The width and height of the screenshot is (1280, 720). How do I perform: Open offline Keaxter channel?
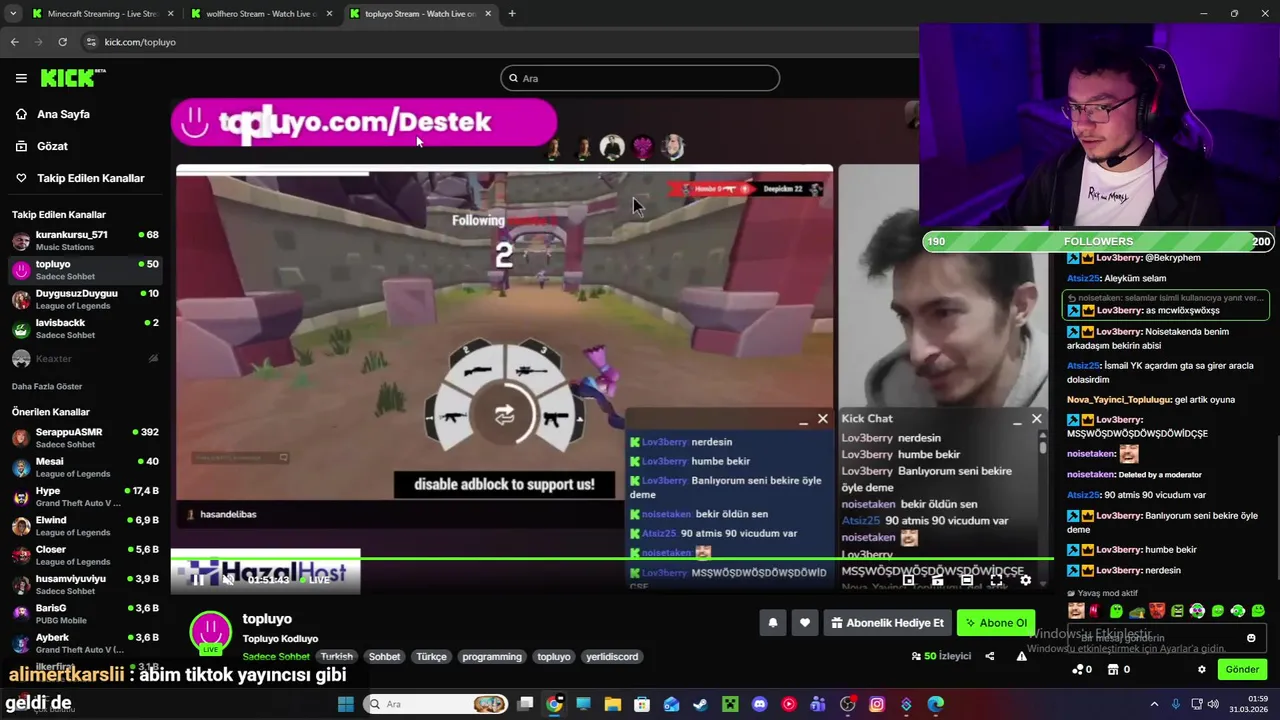pos(85,358)
